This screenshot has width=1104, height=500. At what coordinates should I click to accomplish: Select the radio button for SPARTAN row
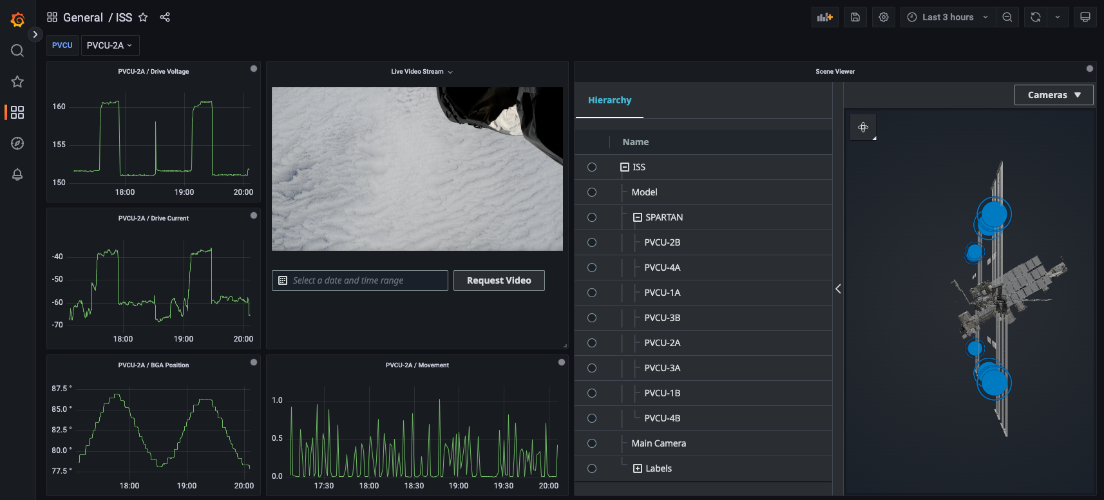click(591, 218)
